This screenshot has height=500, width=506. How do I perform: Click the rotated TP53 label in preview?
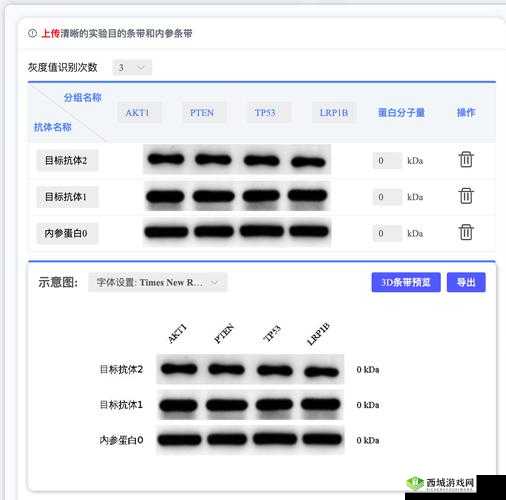[272, 333]
